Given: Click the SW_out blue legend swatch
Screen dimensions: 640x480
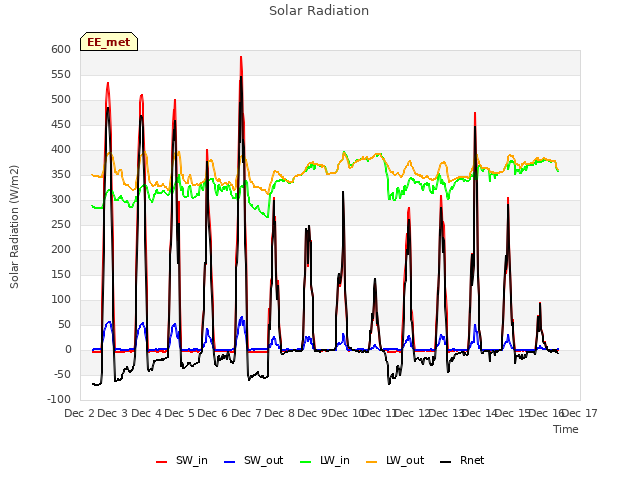Looking at the screenshot, I should pyautogui.click(x=230, y=462).
